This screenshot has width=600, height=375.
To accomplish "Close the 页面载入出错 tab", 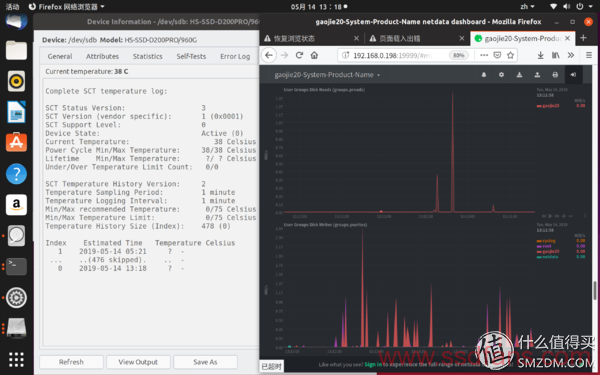I will point(462,38).
